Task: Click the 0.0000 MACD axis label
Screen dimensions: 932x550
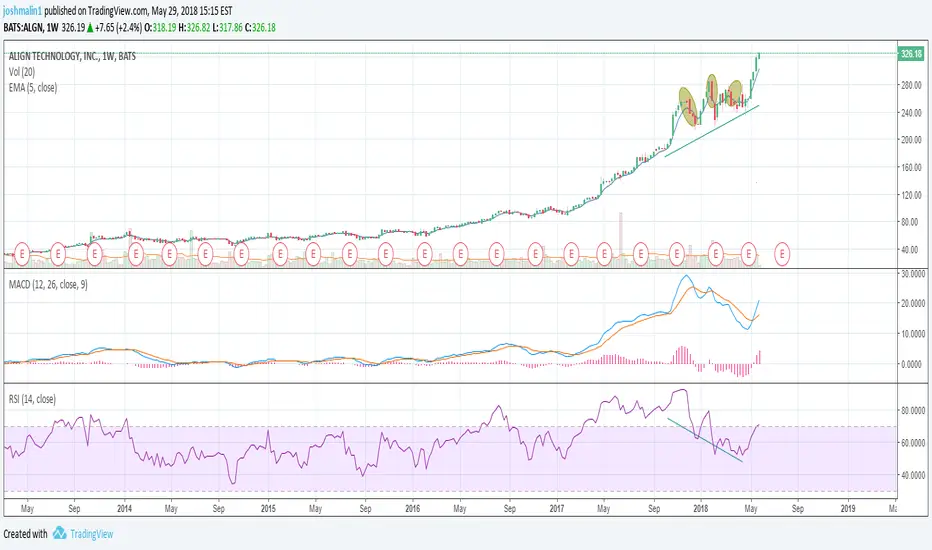Action: pyautogui.click(x=914, y=364)
